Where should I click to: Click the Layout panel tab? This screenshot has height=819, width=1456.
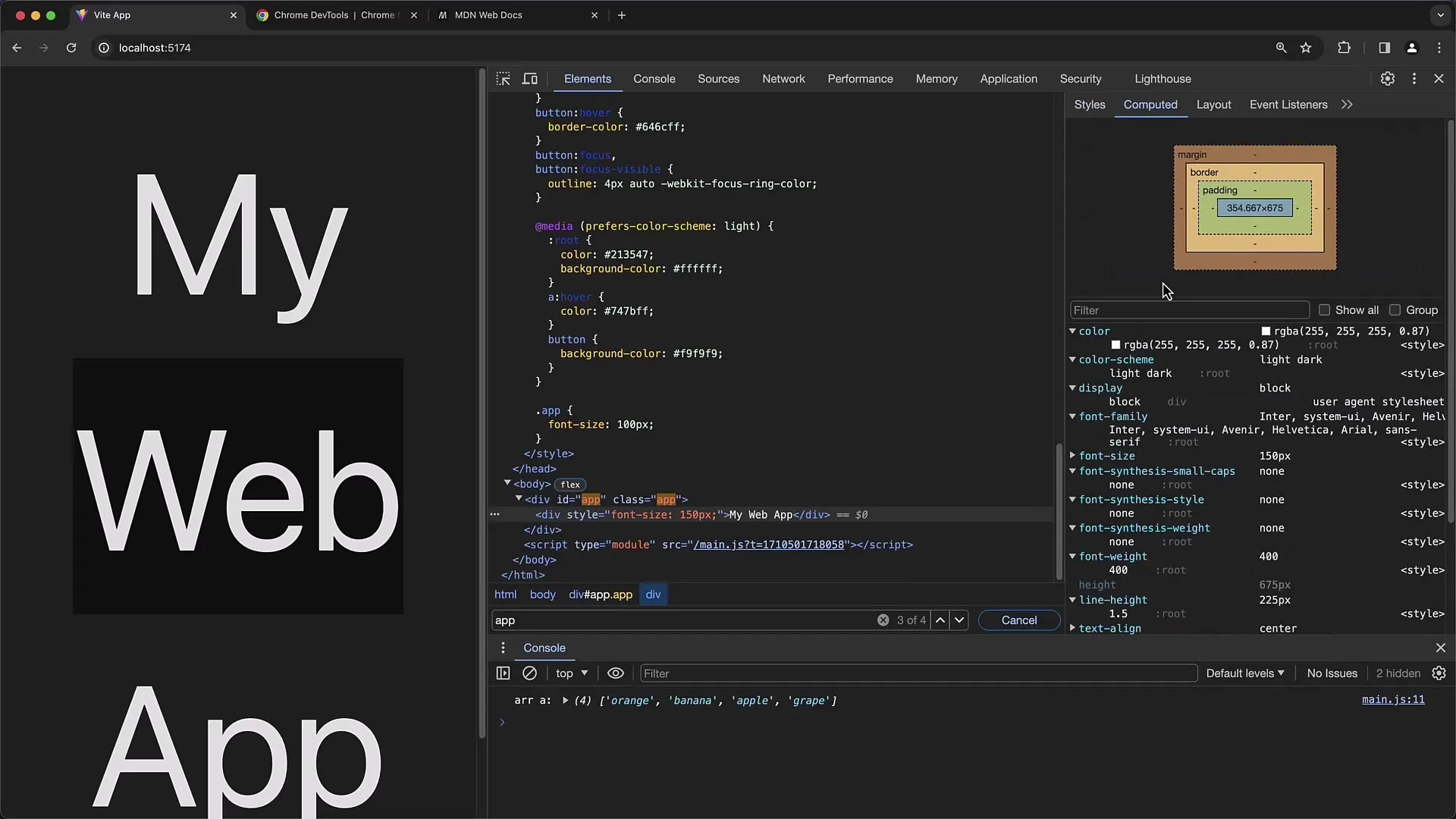(1213, 104)
